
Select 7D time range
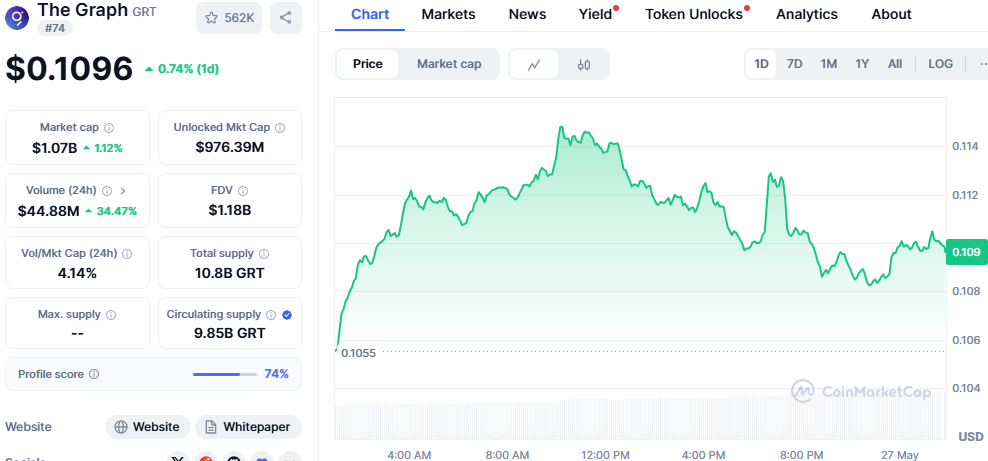click(795, 64)
